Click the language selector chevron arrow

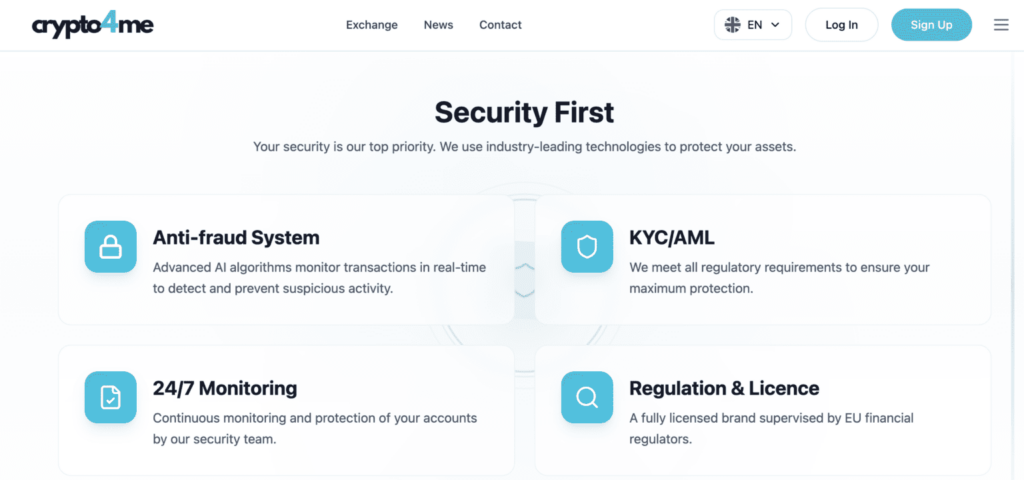(x=775, y=25)
